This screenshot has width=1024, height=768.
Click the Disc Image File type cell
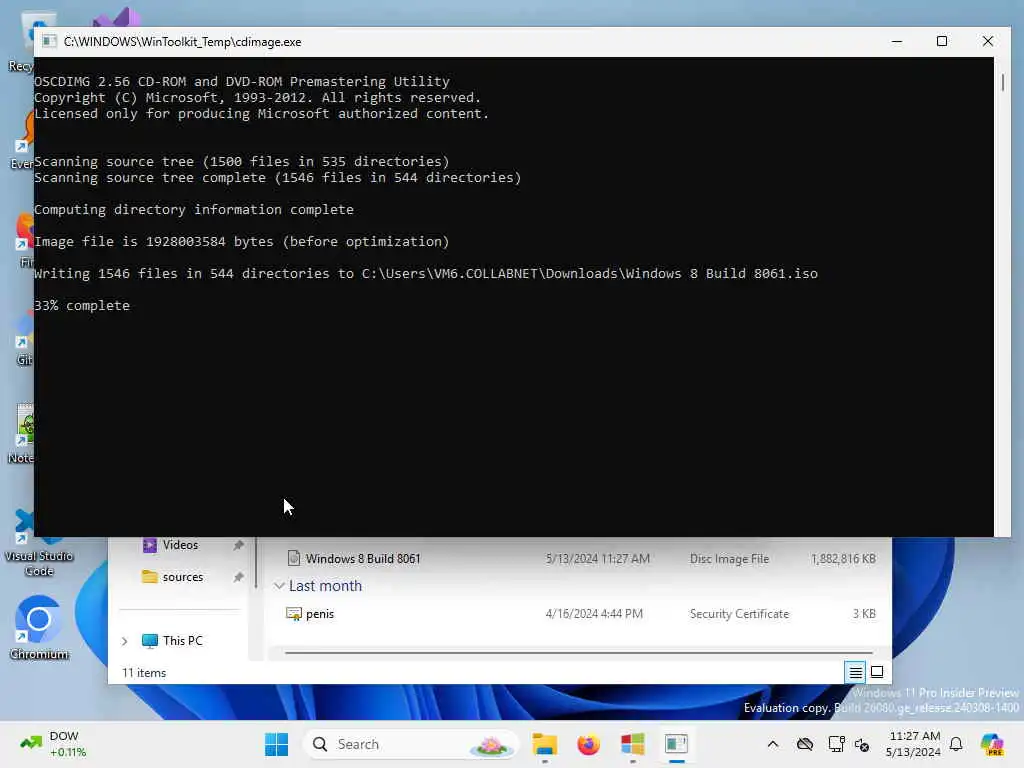pos(729,559)
